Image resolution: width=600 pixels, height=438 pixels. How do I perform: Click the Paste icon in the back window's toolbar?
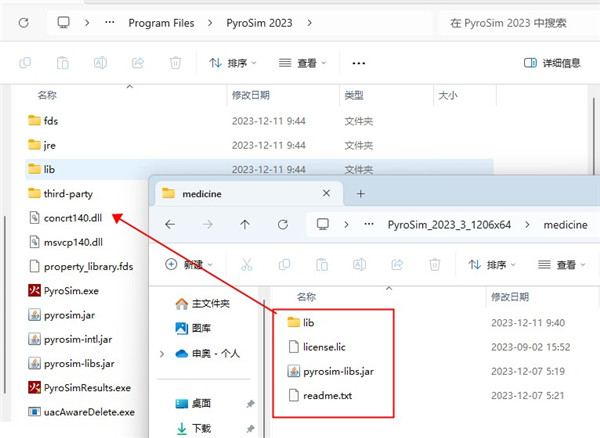pyautogui.click(x=63, y=62)
